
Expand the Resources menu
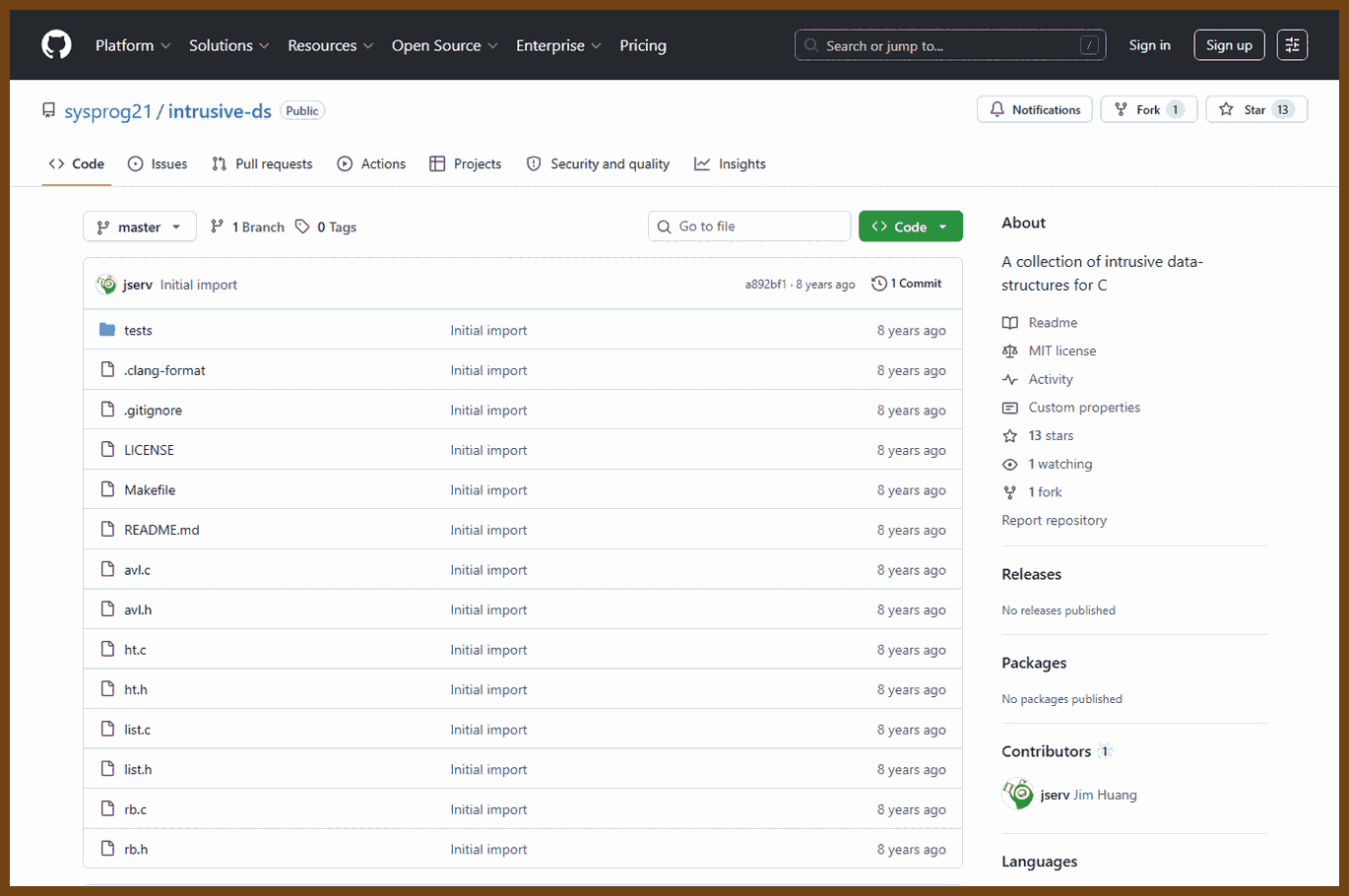(x=331, y=45)
